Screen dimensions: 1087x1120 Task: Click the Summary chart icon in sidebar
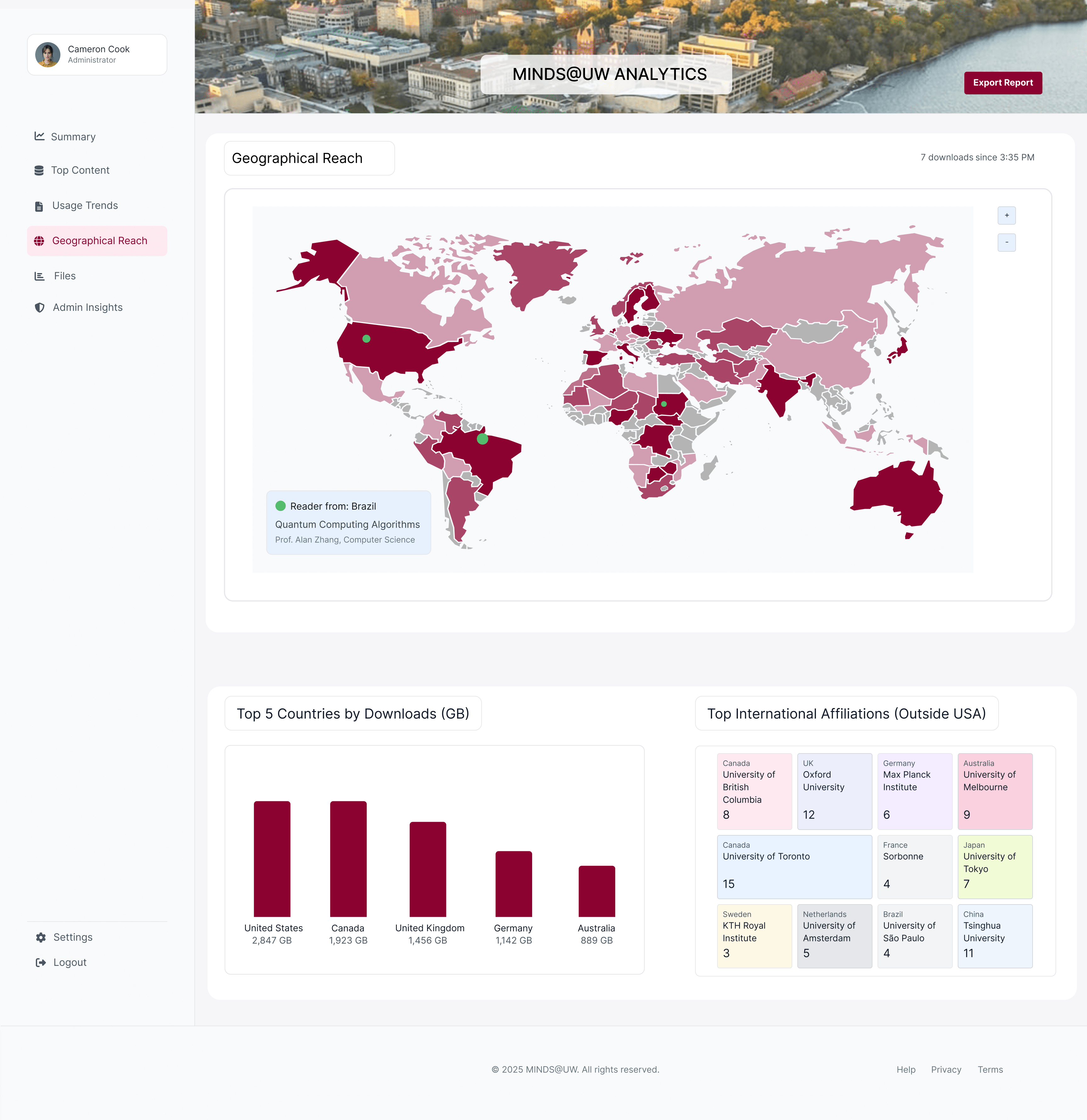tap(39, 136)
